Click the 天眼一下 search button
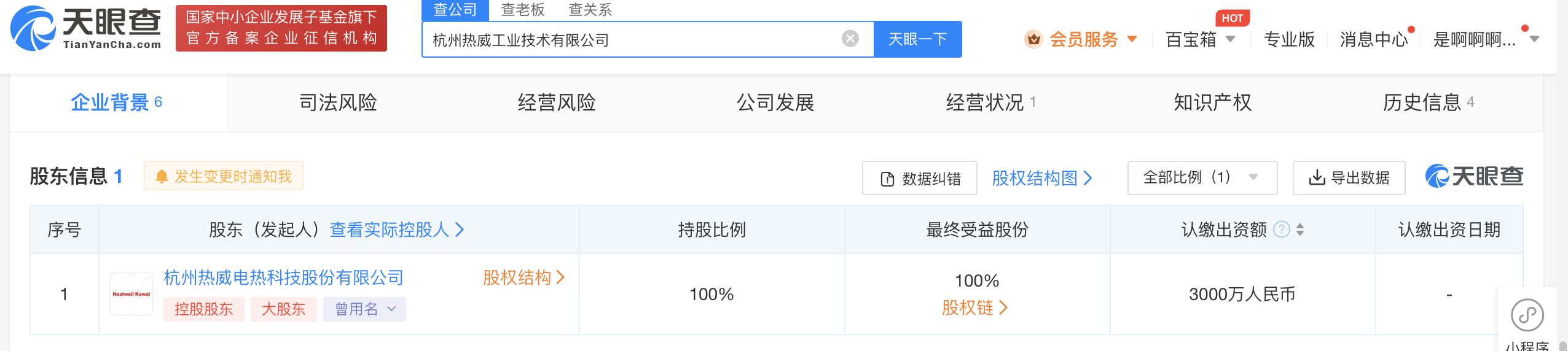 coord(918,39)
